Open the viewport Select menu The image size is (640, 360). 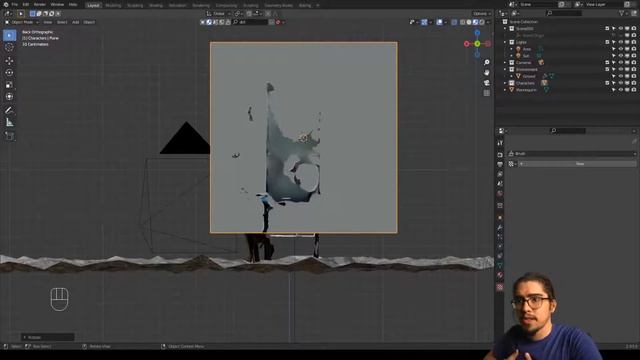pos(62,22)
